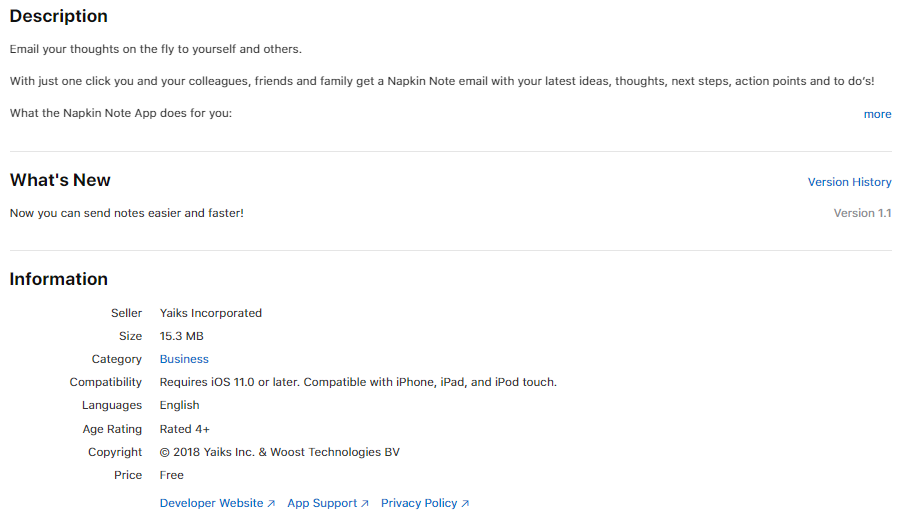Click the What's New heading
Image resolution: width=916 pixels, height=525 pixels.
pyautogui.click(x=60, y=180)
